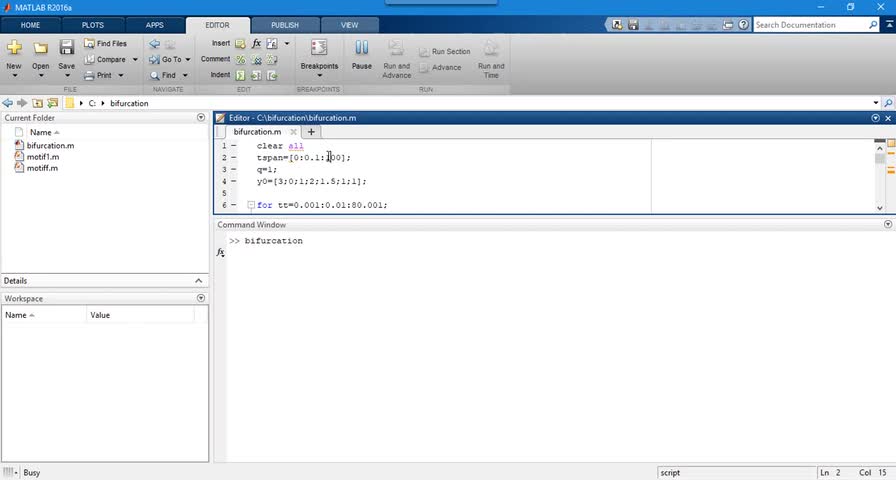Open the Current Folder panel actions menu
This screenshot has height=480, width=896.
click(201, 117)
